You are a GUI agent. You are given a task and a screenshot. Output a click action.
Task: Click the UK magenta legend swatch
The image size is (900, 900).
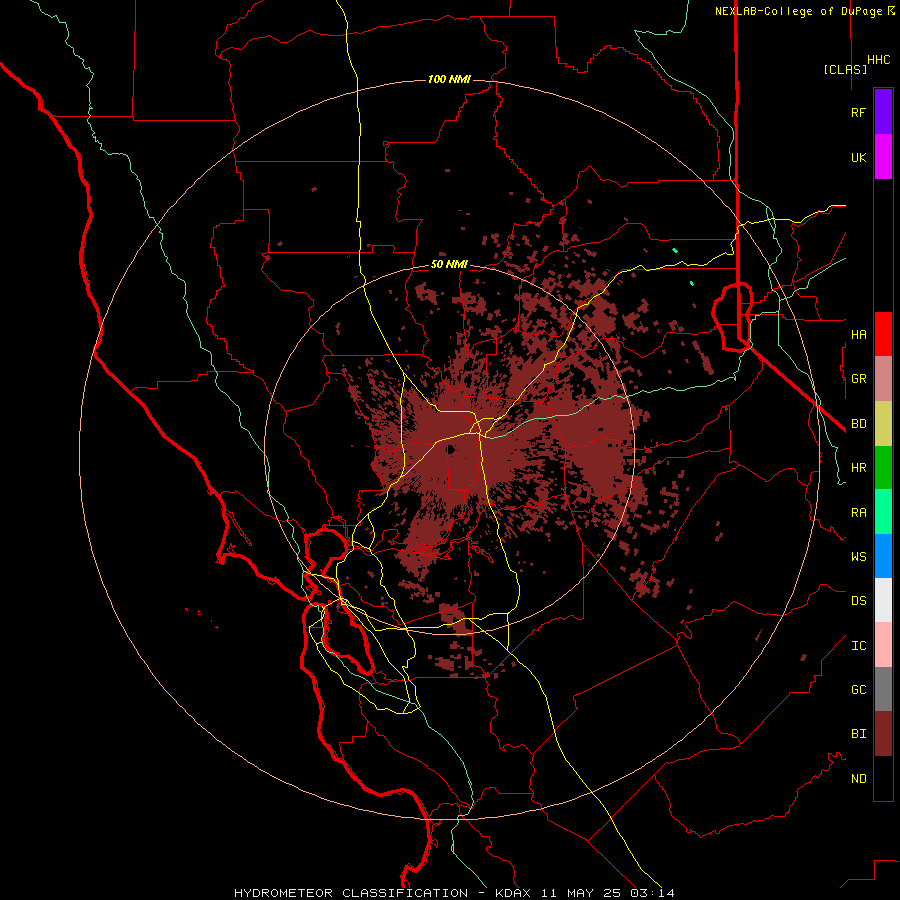[883, 157]
